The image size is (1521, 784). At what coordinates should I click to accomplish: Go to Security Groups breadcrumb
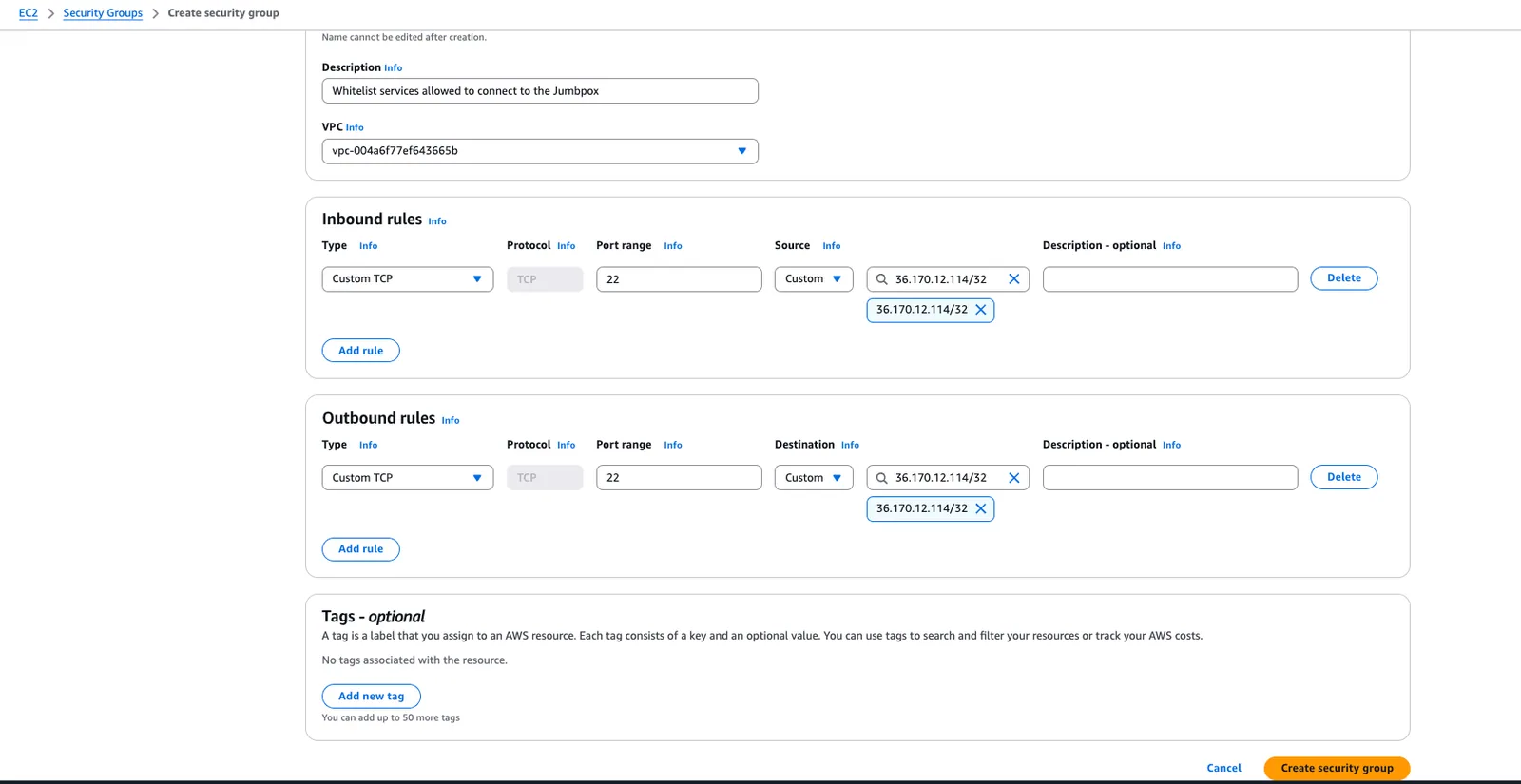103,13
